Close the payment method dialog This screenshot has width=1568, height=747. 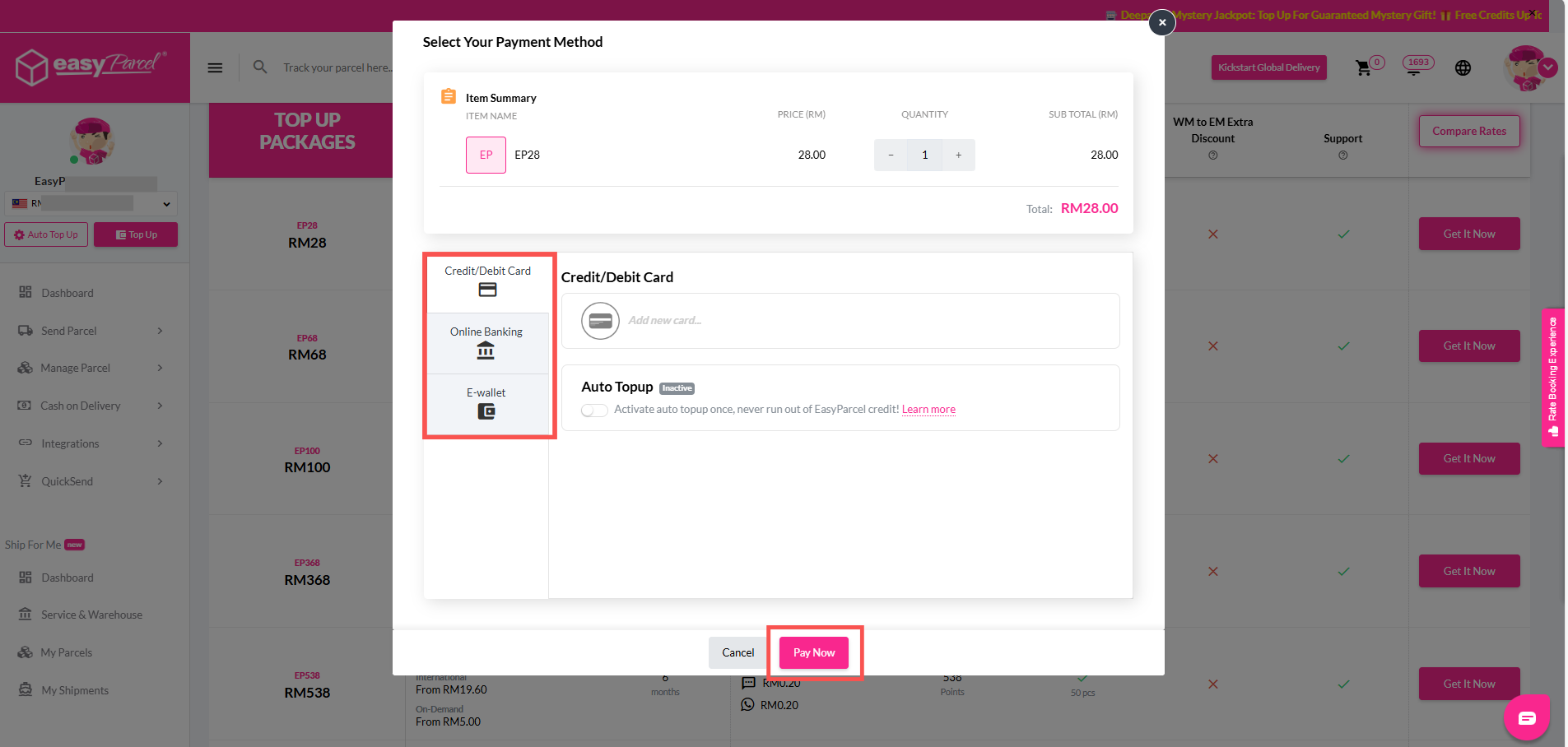tap(1161, 22)
